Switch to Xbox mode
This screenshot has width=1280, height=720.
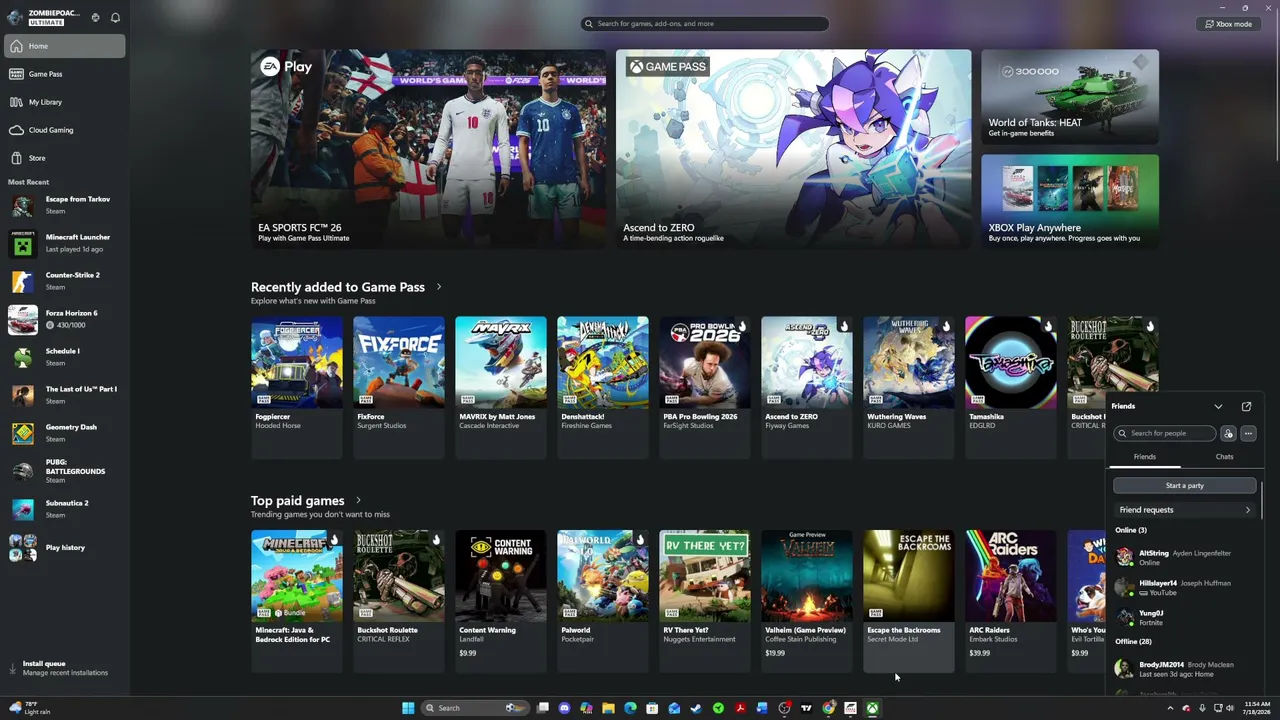point(1228,24)
